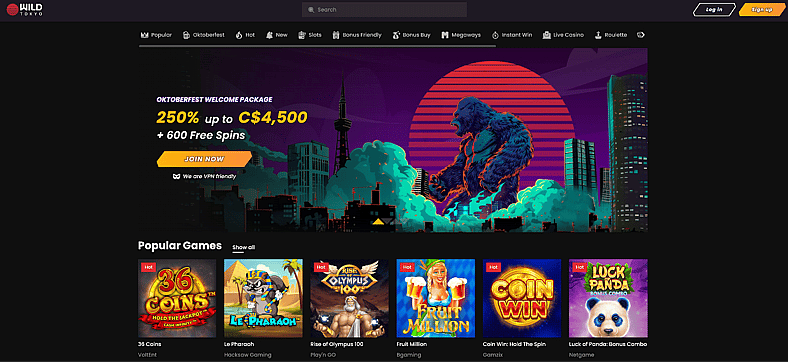This screenshot has height=362, width=788.
Task: Click the Live Casino icon
Action: [547, 35]
